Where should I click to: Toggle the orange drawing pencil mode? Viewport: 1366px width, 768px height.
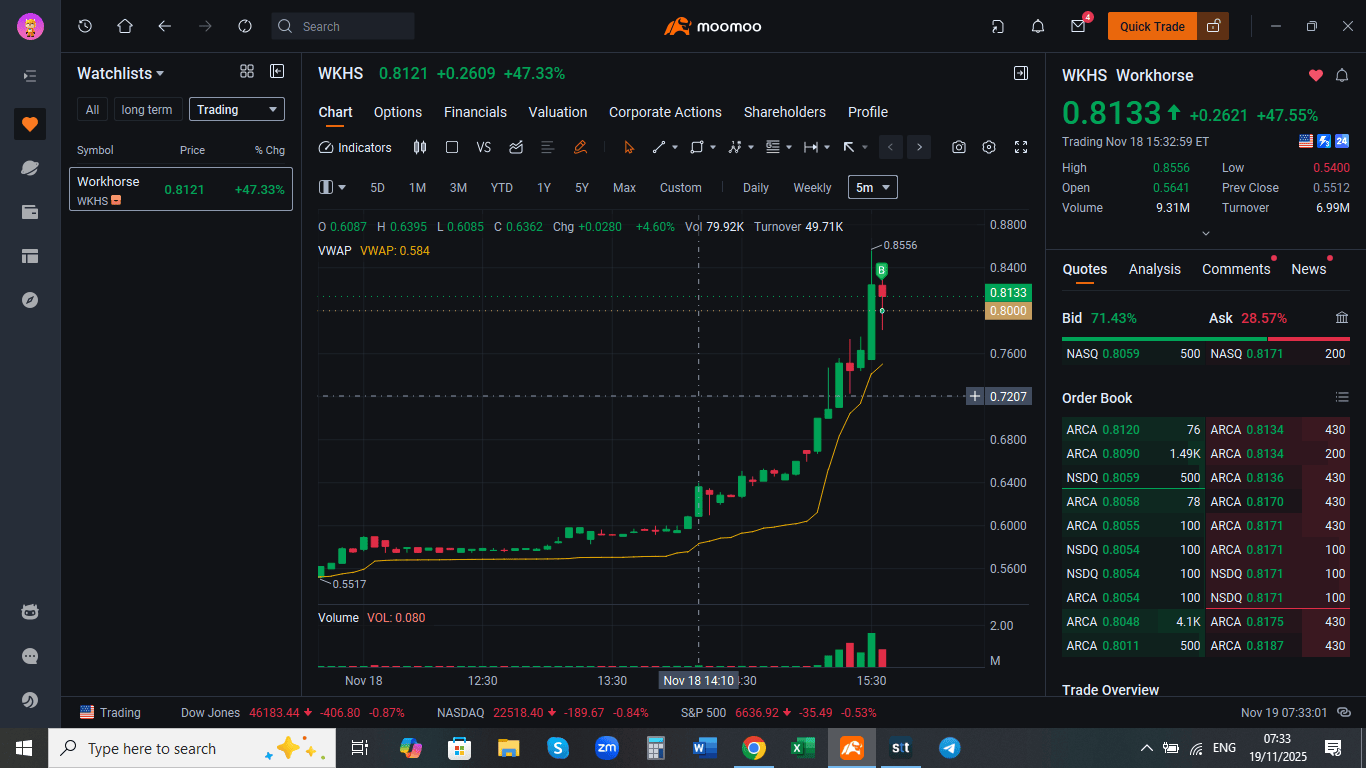pos(580,147)
